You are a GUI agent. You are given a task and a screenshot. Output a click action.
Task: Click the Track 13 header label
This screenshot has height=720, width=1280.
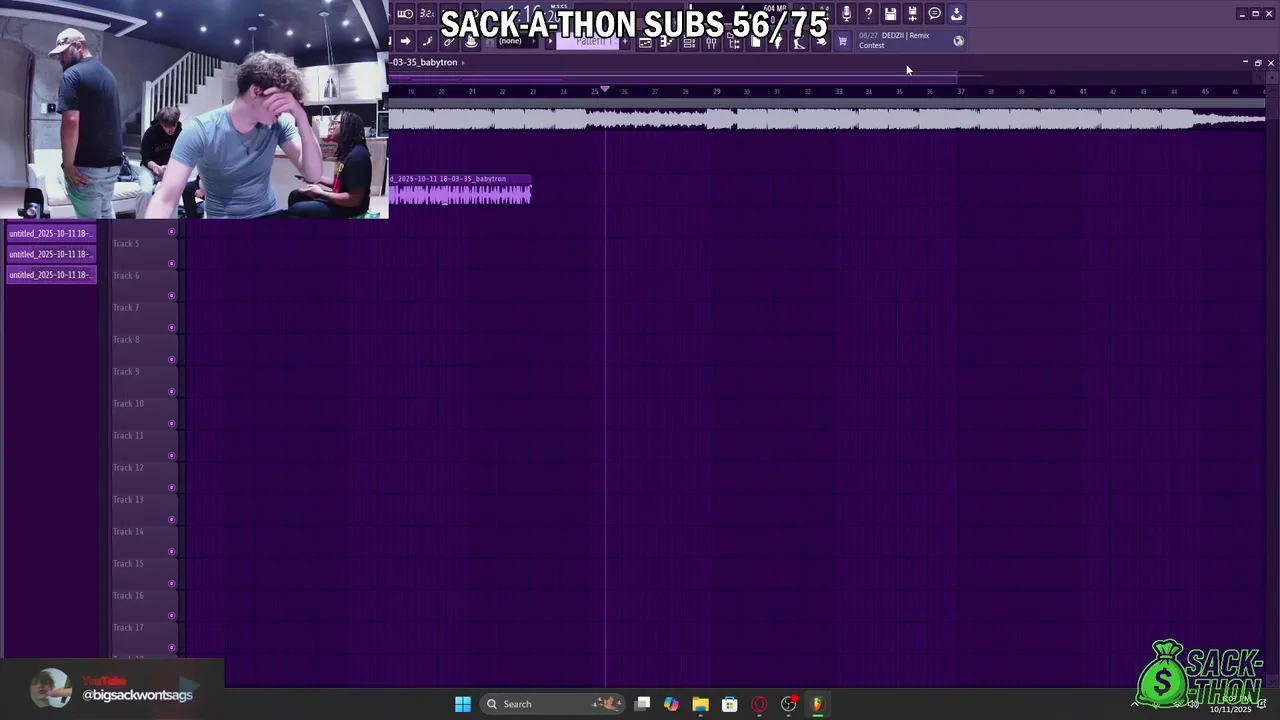tap(128, 500)
